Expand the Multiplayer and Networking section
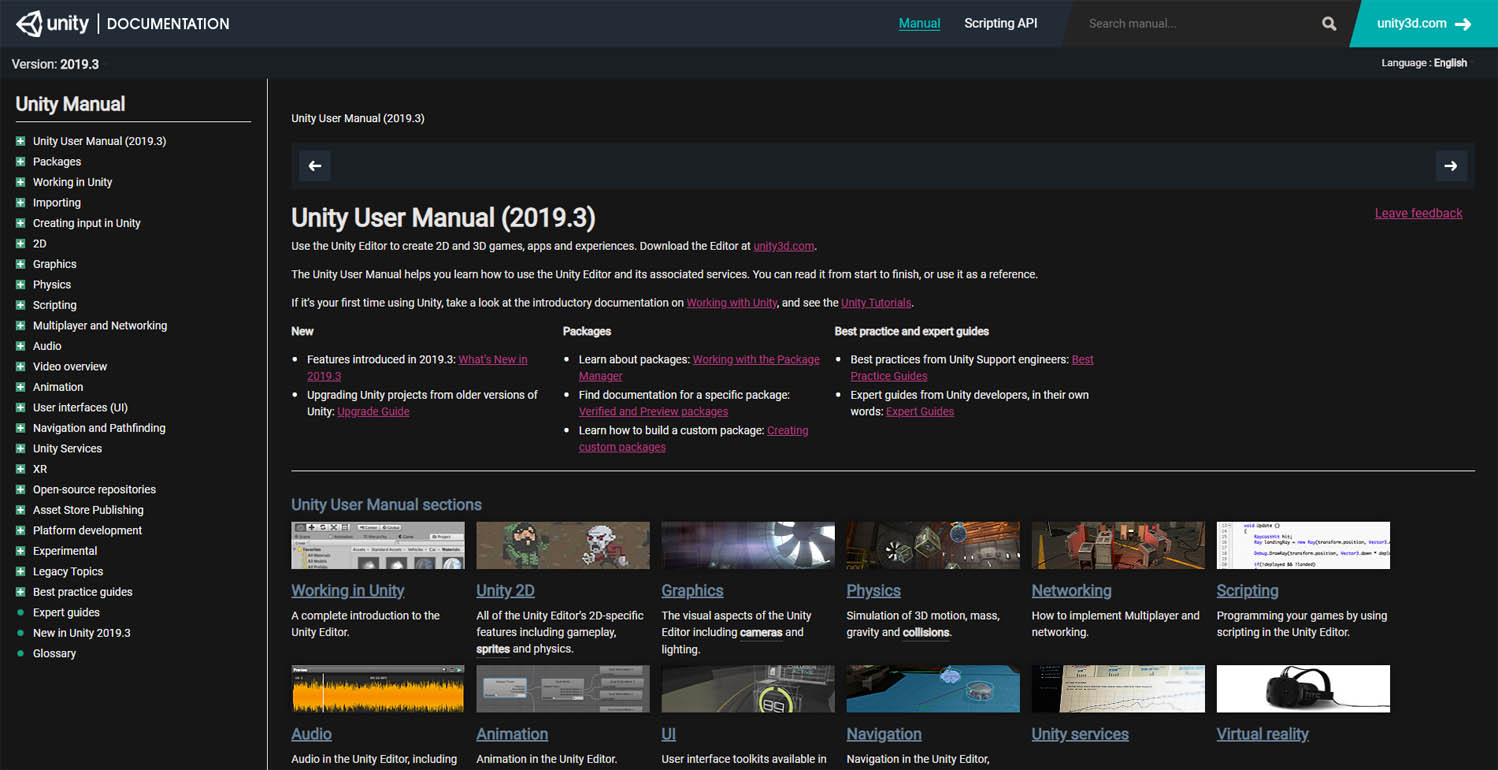Viewport: 1498px width, 770px height. click(23, 325)
